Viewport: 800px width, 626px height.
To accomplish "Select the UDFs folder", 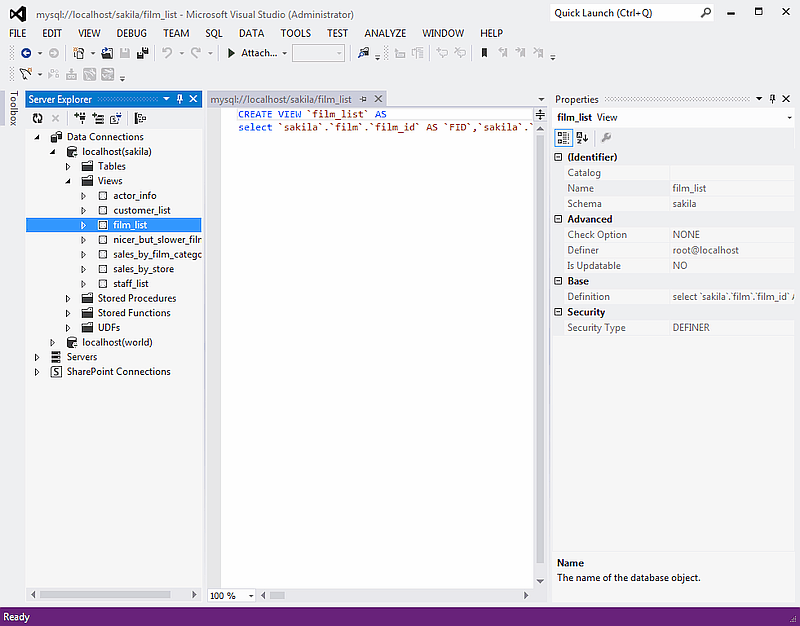I will 109,328.
